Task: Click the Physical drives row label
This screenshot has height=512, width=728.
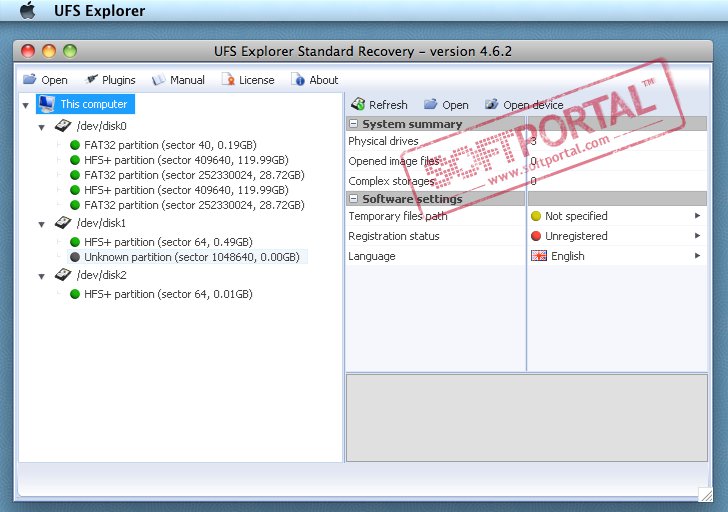Action: (x=383, y=141)
